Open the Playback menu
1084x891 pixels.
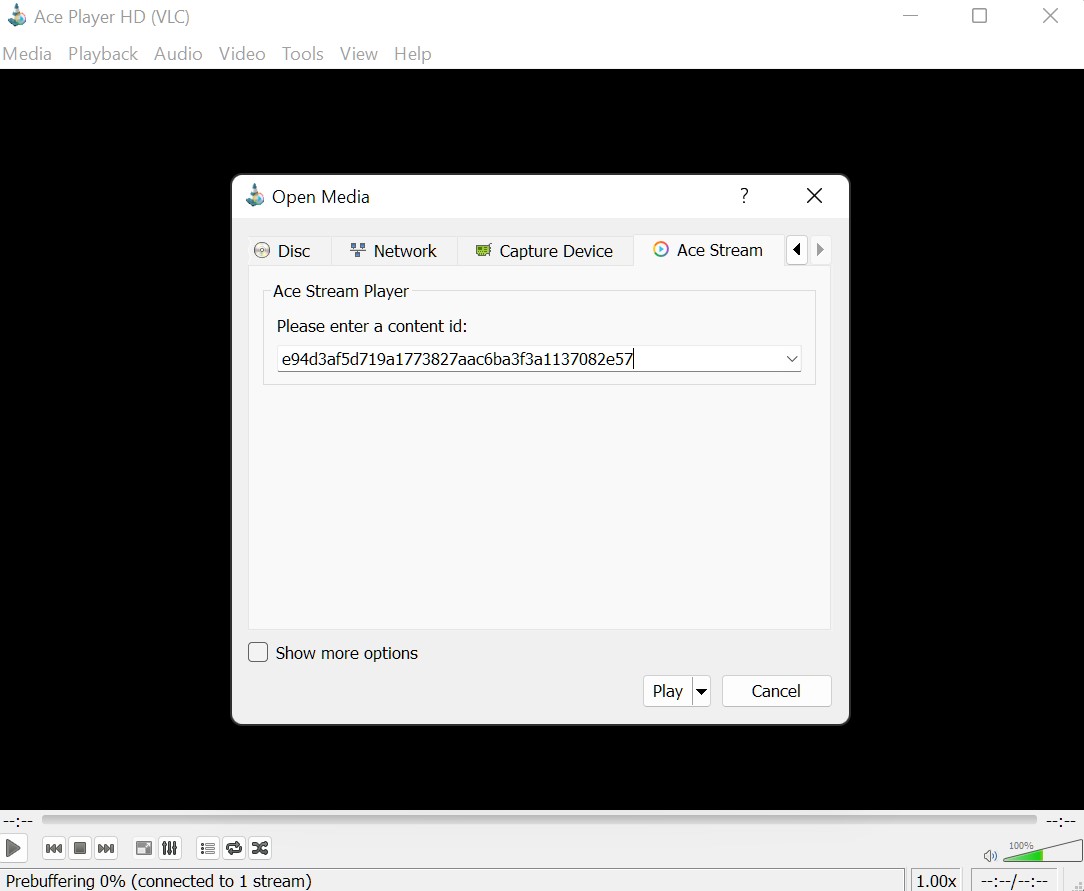(103, 54)
